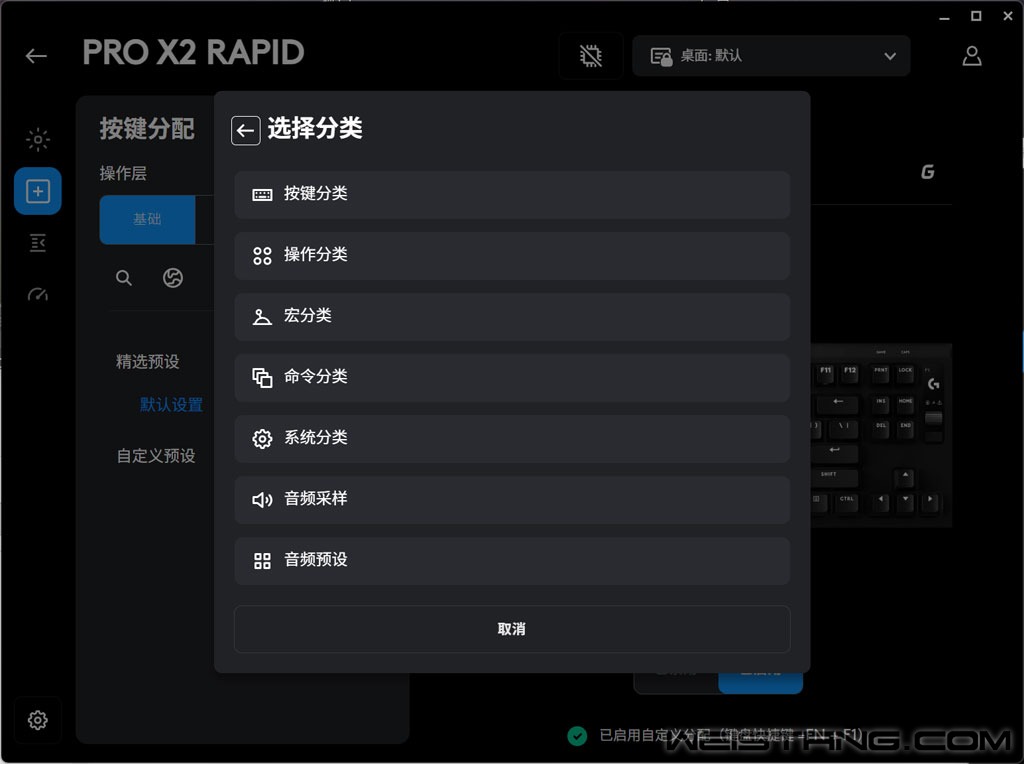Viewport: 1024px width, 764px height.
Task: Open the settings gear at bottom left
Action: click(x=37, y=720)
